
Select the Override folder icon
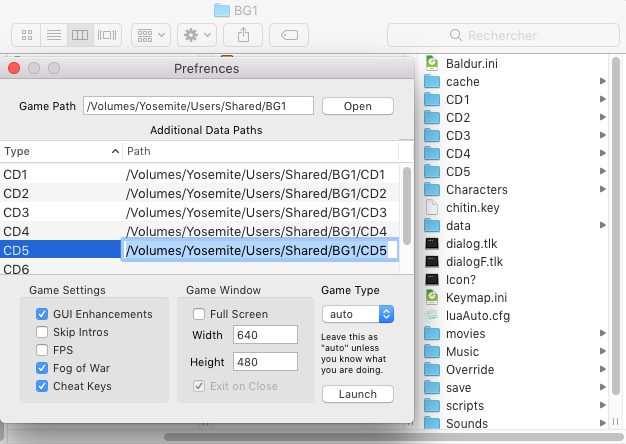click(432, 369)
